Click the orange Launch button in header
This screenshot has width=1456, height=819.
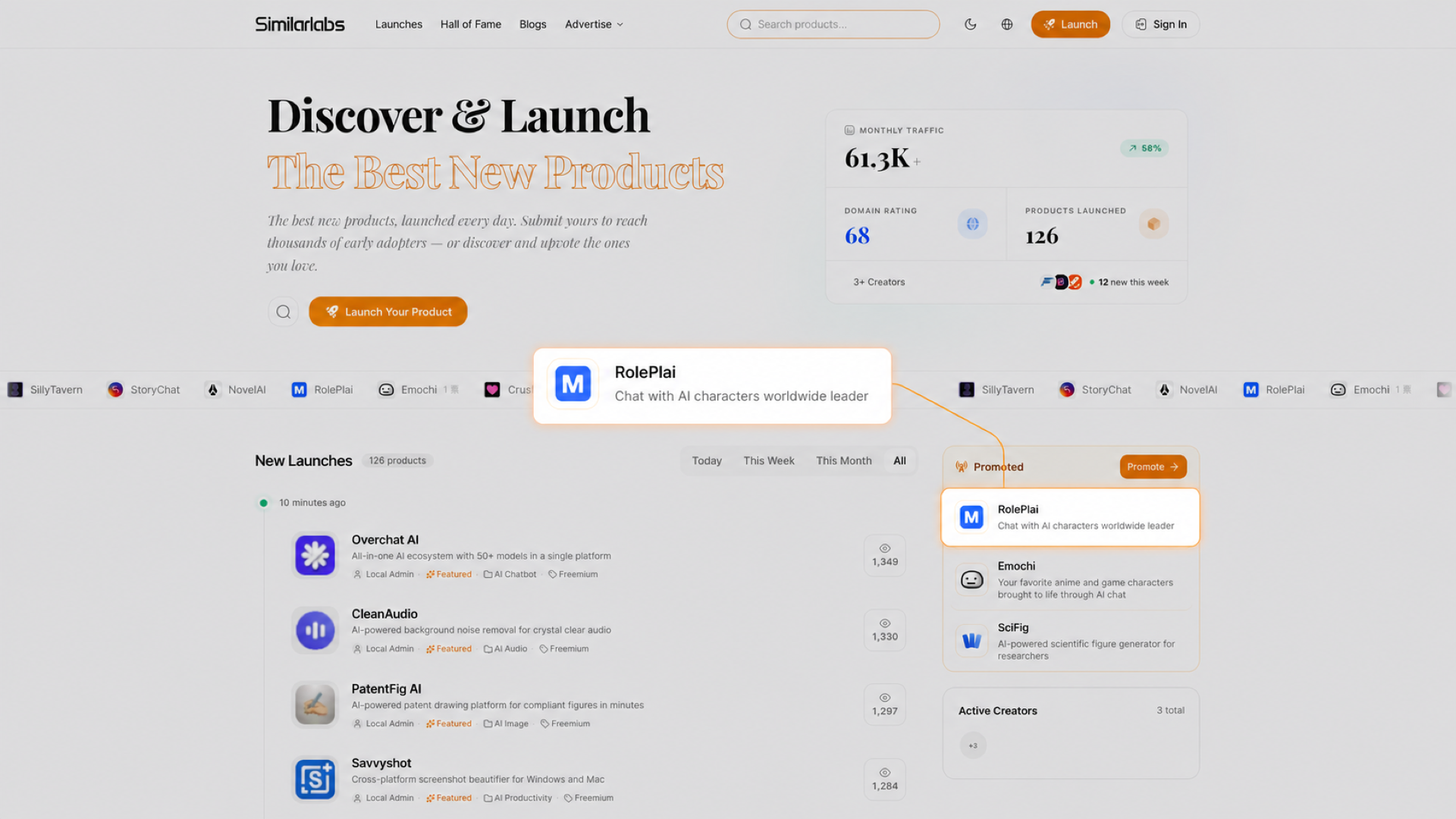point(1070,24)
